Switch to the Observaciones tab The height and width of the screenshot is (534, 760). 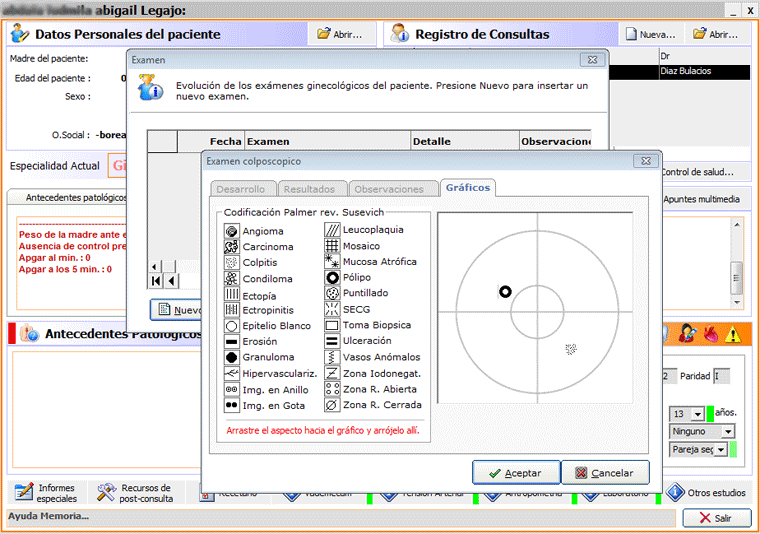[389, 189]
